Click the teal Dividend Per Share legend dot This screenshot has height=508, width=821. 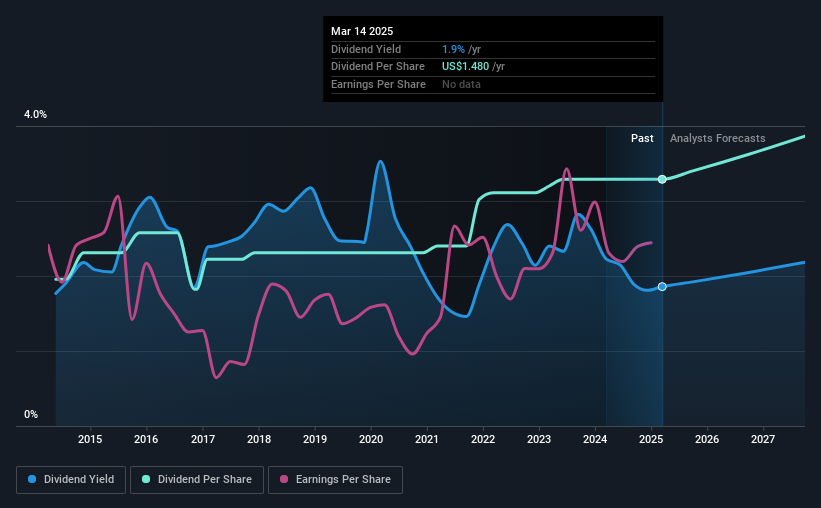point(146,479)
